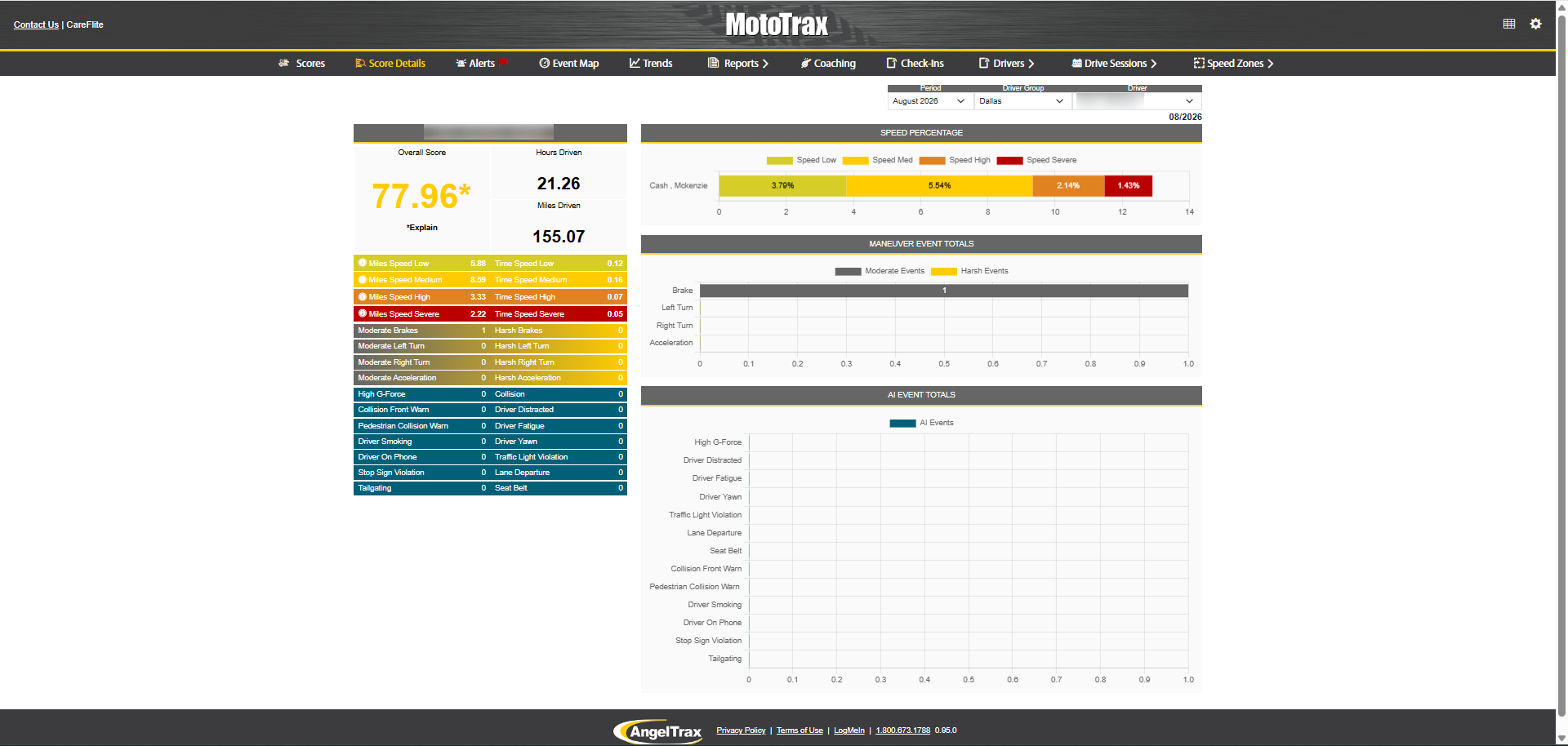
Task: Click the 2.14% Speed High bar segment
Action: click(x=1068, y=186)
